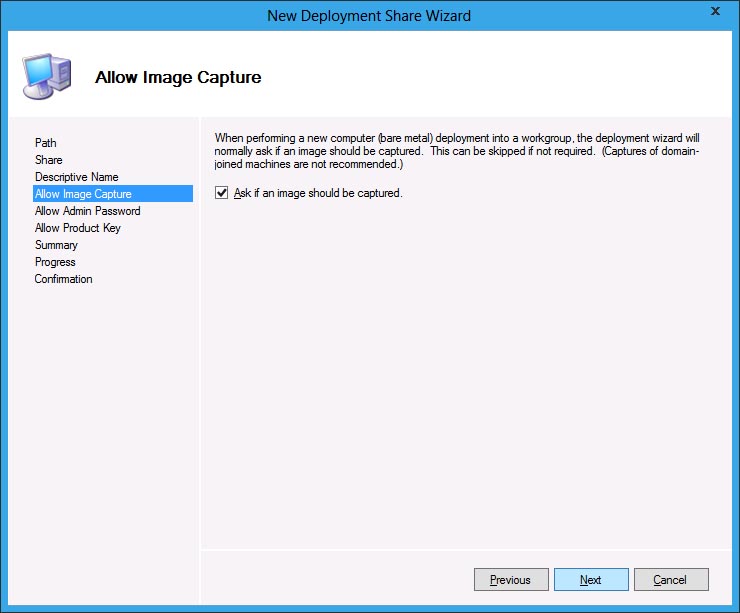Open the Descriptive Name step
The image size is (740, 613).
(x=76, y=177)
